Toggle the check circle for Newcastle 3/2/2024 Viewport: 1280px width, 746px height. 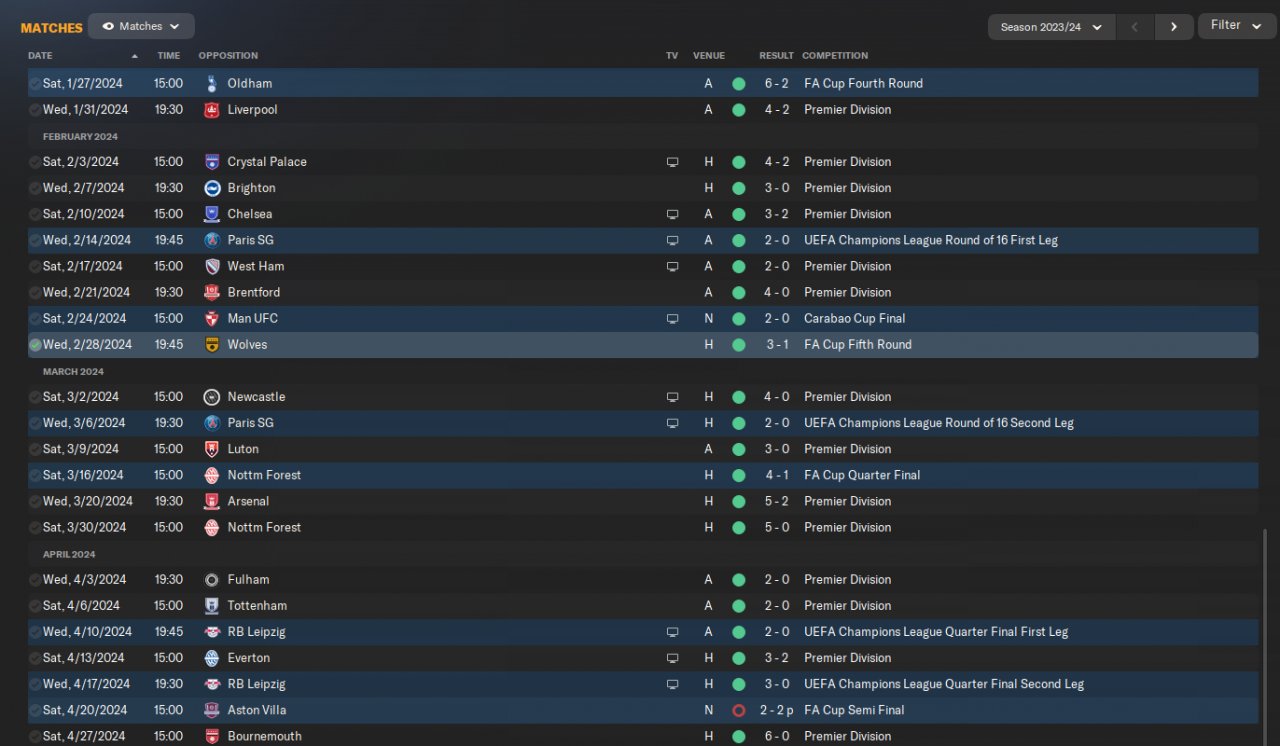click(x=35, y=397)
